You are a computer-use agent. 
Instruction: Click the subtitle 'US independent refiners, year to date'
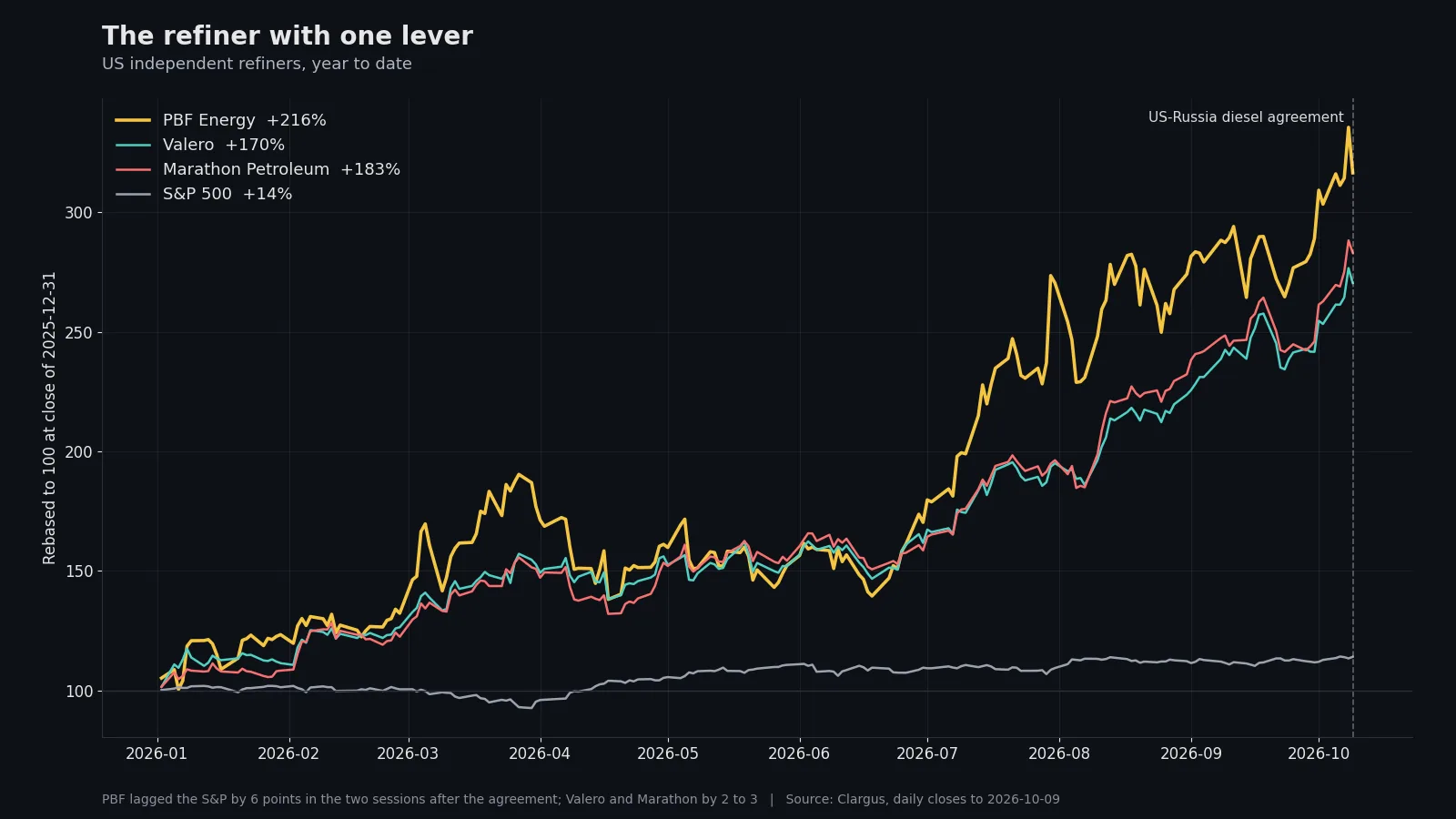(x=257, y=64)
